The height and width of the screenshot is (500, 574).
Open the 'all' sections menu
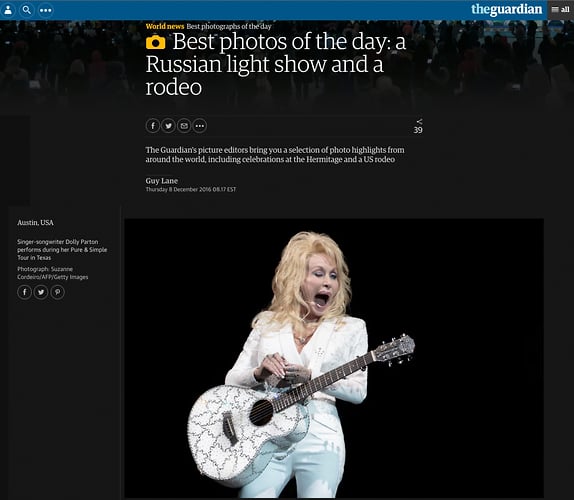click(560, 10)
